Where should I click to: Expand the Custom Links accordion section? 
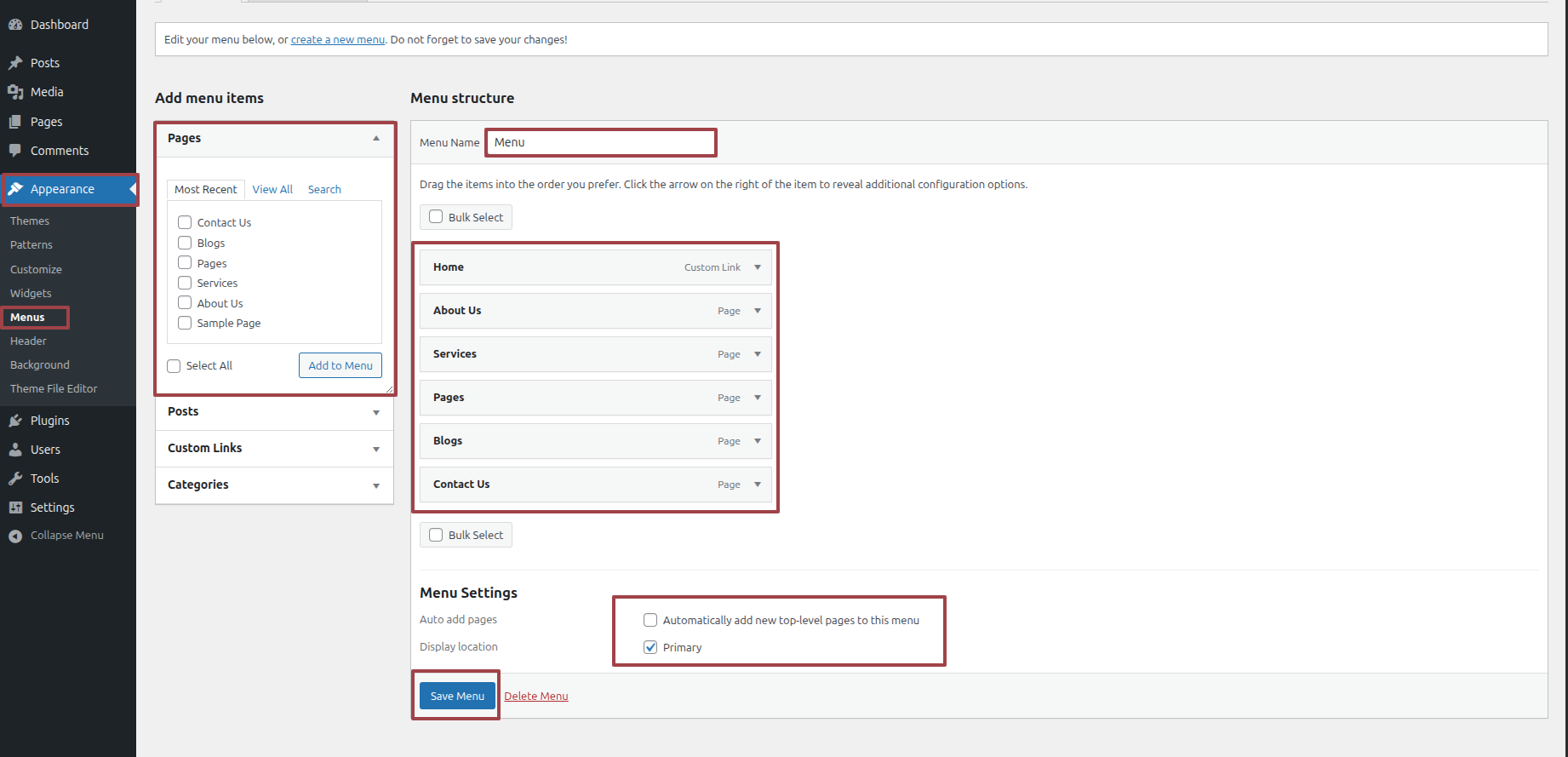tap(375, 449)
